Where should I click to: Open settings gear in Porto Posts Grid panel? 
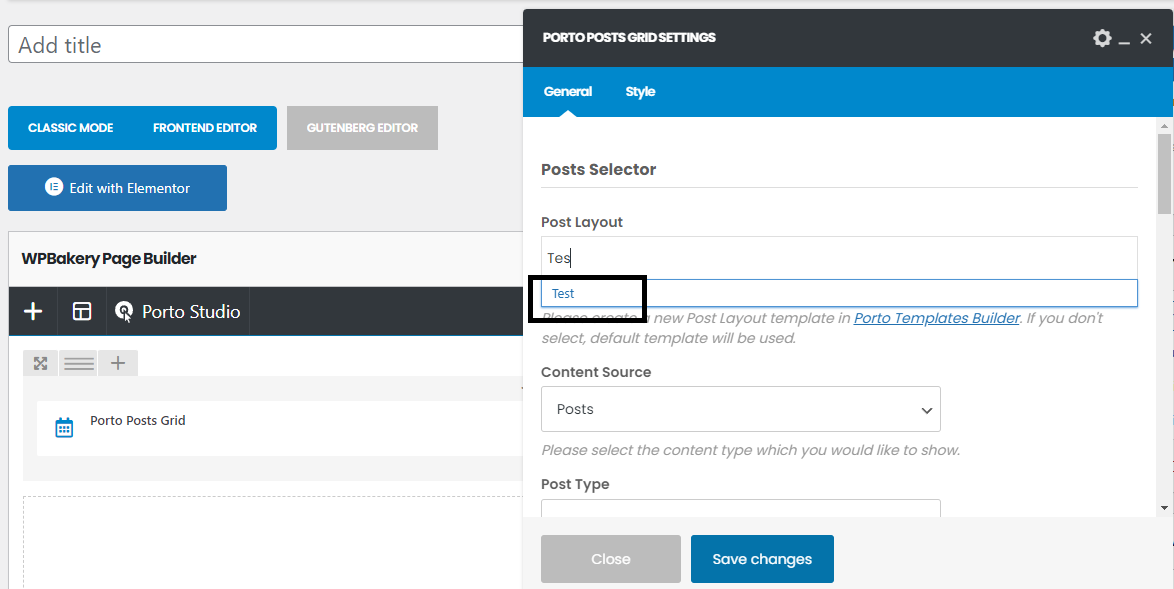[1102, 38]
